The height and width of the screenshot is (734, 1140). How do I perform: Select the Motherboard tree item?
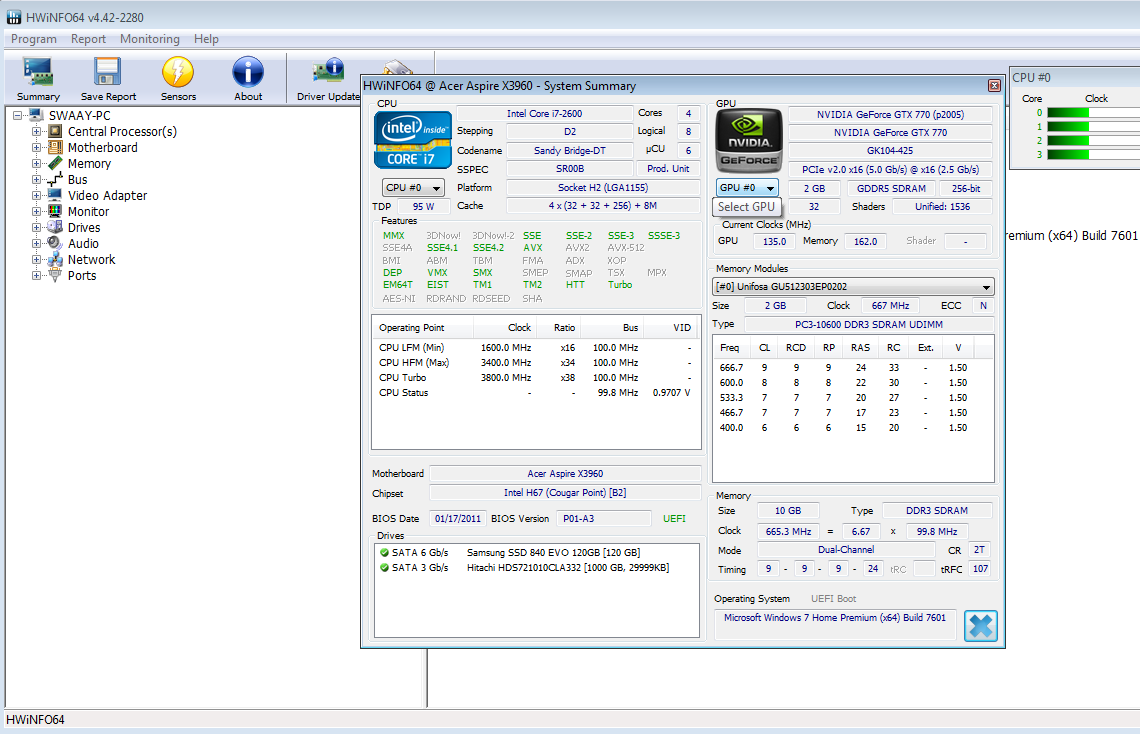(103, 148)
